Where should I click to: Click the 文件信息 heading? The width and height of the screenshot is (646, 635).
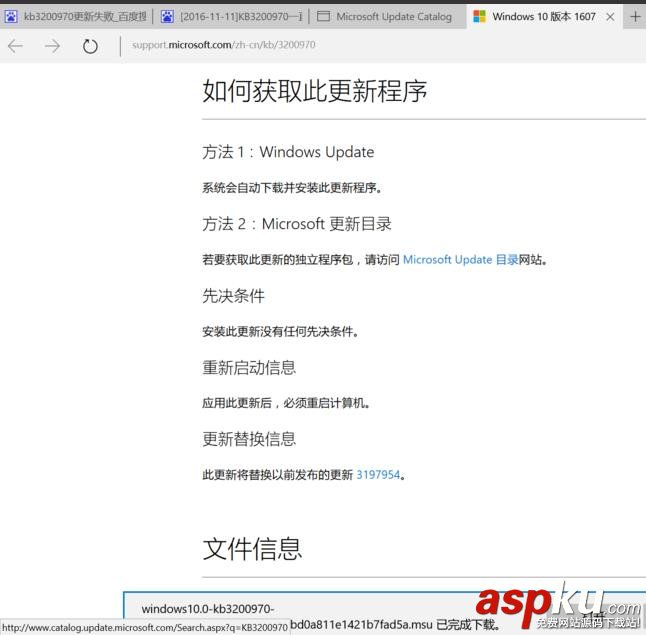click(x=252, y=549)
